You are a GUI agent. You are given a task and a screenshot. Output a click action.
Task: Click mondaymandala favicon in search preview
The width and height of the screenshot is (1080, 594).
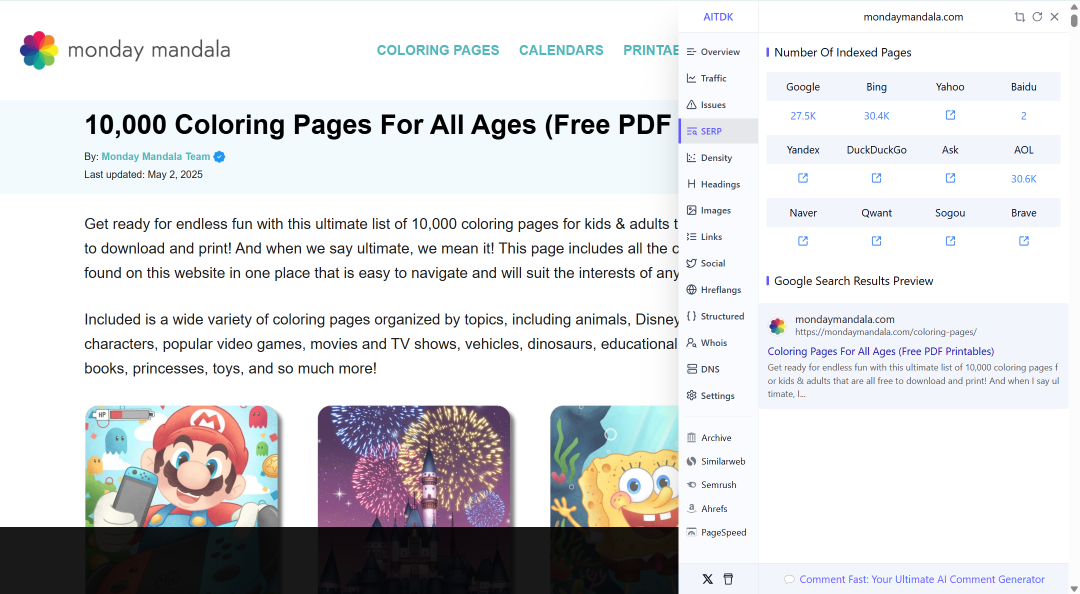(x=778, y=325)
